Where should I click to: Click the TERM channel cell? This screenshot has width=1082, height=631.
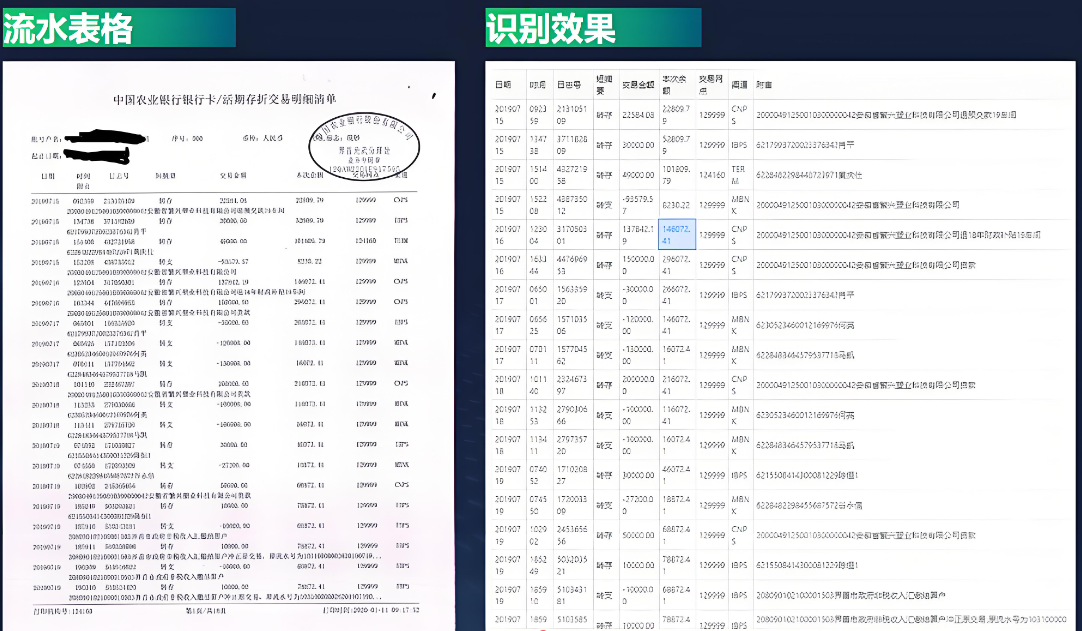coord(740,174)
